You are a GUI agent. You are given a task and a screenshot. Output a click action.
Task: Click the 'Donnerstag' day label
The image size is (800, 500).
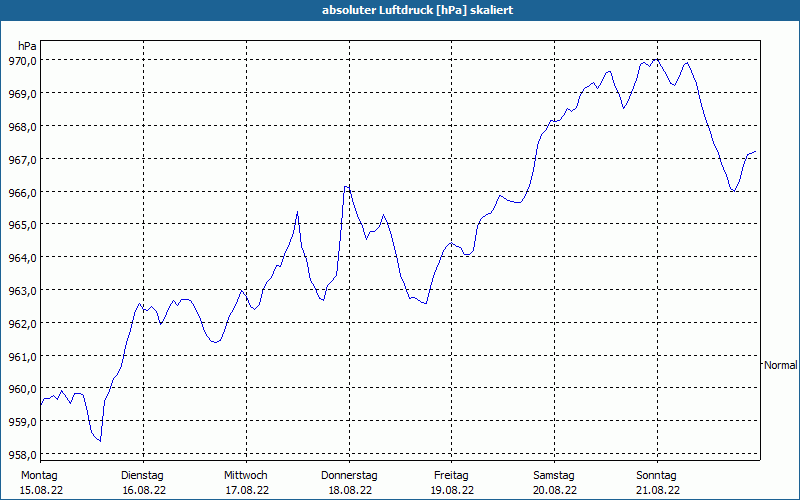[x=349, y=476]
